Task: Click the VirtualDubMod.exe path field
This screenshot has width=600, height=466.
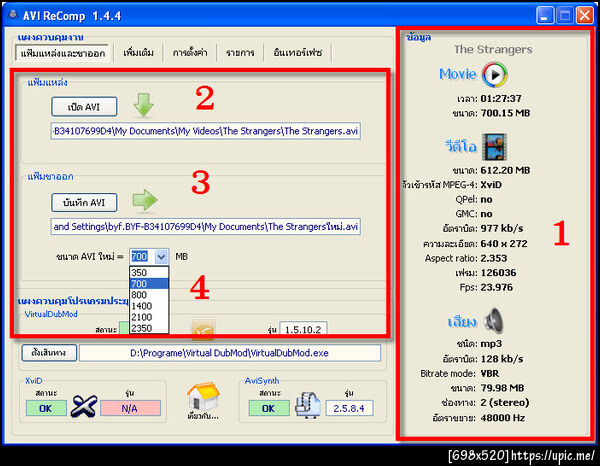Action: (x=230, y=353)
